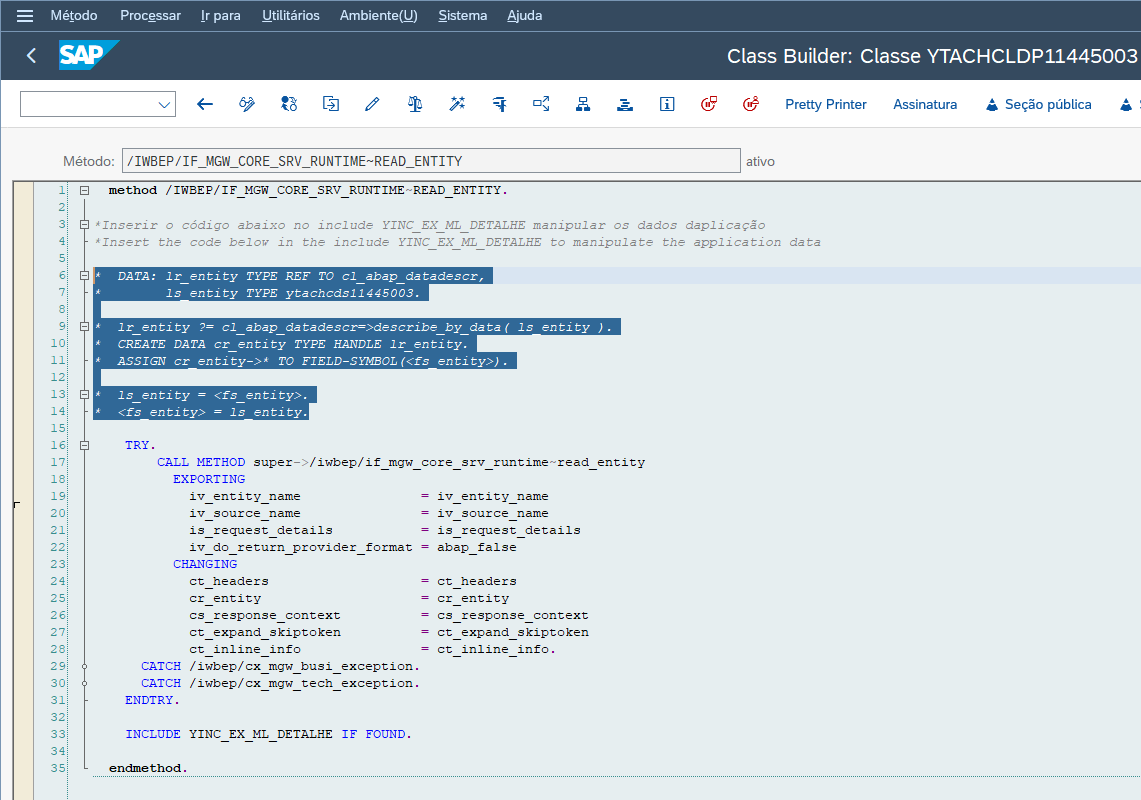Screen dimensions: 1141x800
Task: Click the first 'method /IWBEP/IF_MGW_CORE' line
Action: 308,190
